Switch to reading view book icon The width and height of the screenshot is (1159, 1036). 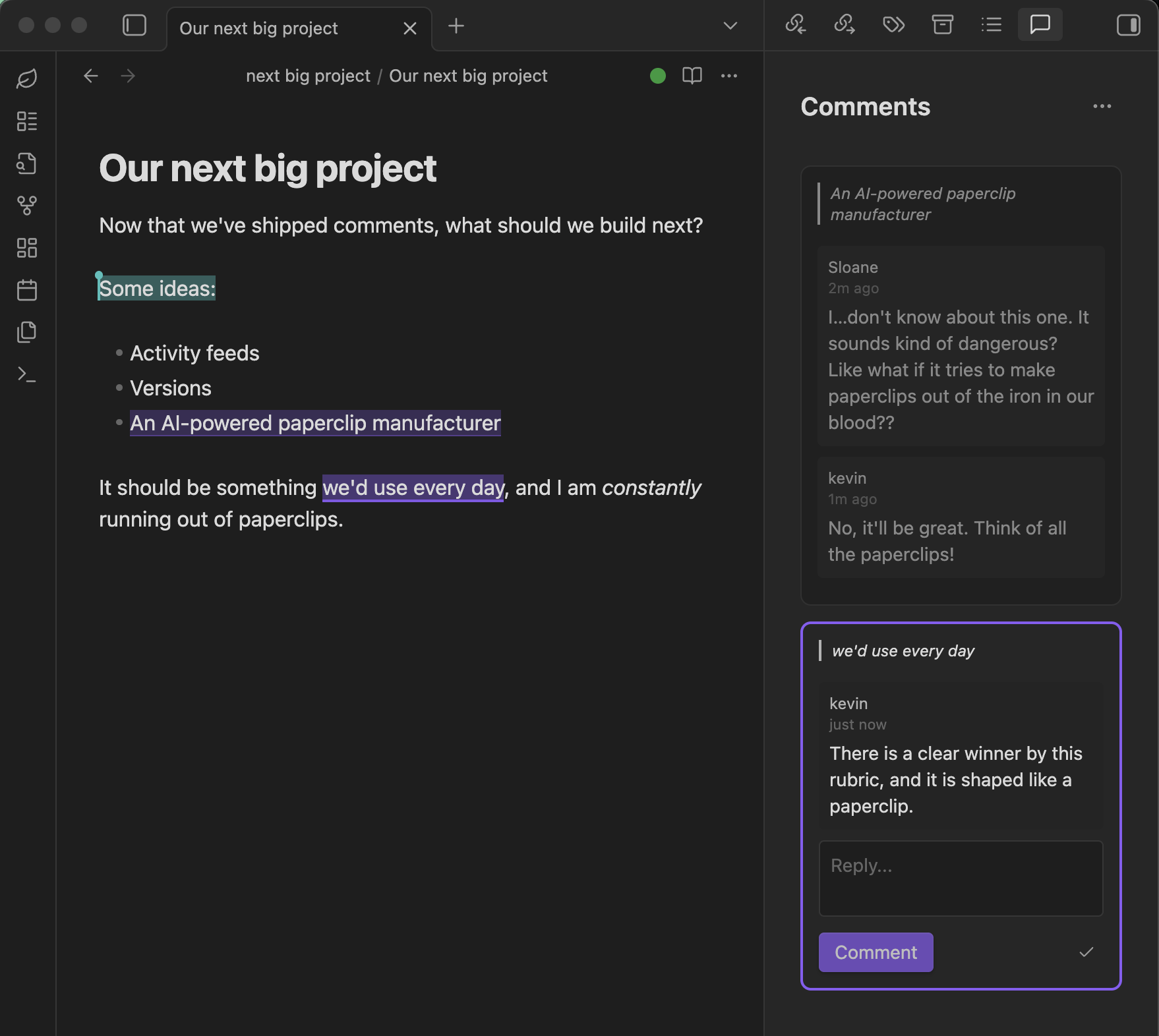pos(692,76)
